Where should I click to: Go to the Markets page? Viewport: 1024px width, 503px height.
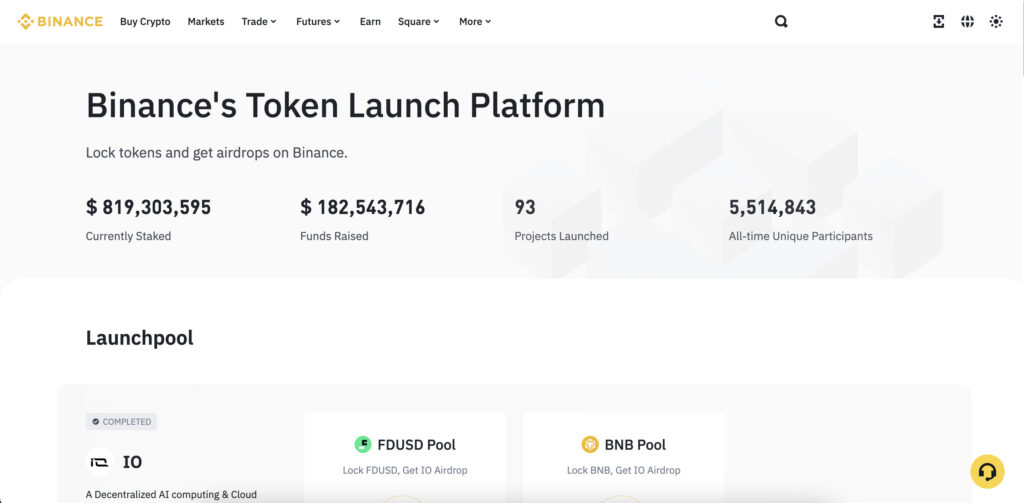206,22
